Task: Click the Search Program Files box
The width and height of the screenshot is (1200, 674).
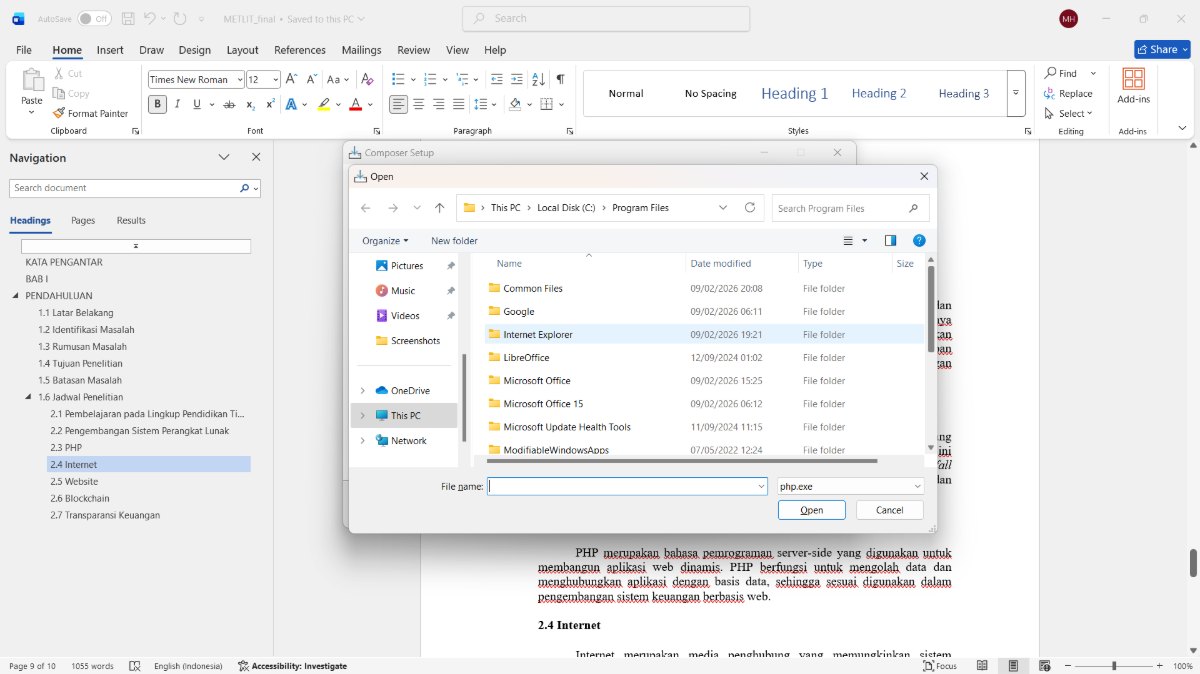Action: 851,208
